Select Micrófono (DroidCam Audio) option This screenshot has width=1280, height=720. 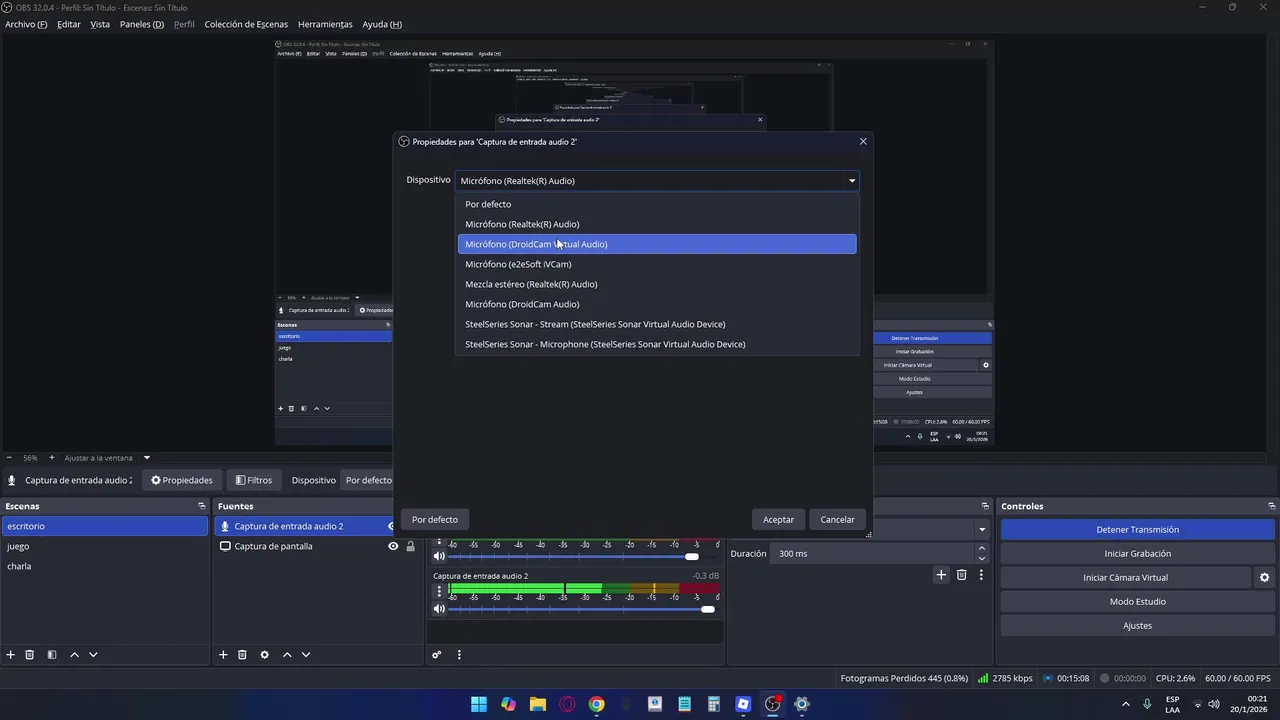click(x=657, y=304)
